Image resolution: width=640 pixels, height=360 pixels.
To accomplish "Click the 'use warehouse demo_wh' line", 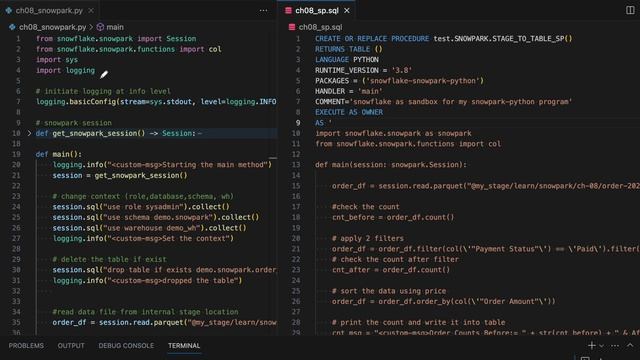I will (149, 228).
